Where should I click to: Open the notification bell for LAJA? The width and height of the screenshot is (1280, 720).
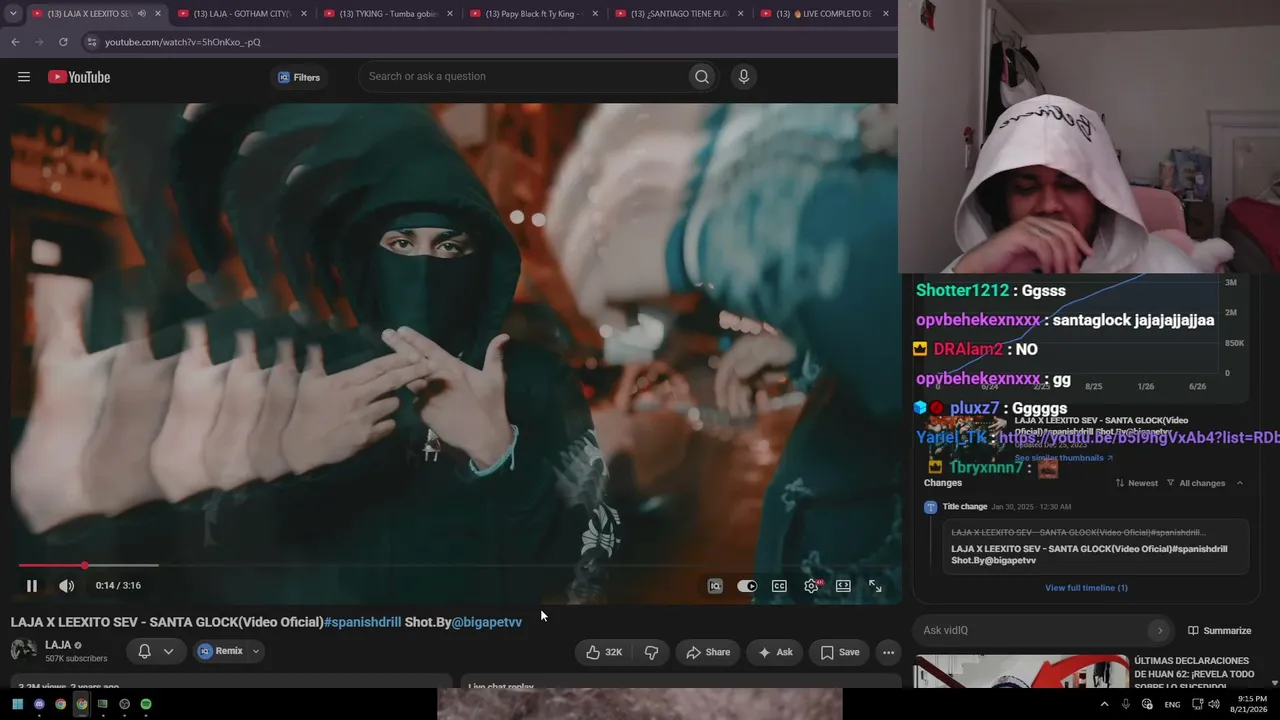(x=144, y=651)
